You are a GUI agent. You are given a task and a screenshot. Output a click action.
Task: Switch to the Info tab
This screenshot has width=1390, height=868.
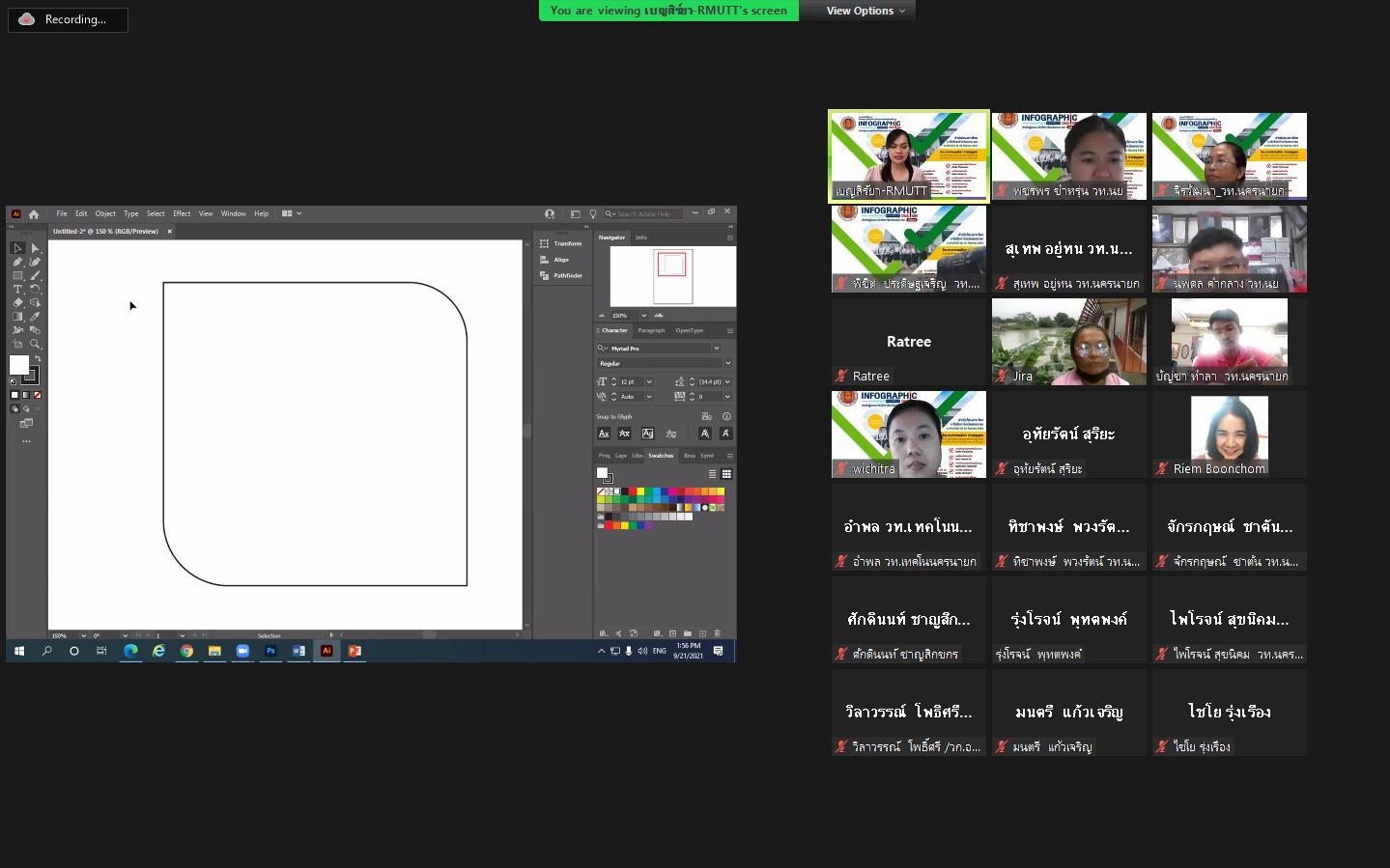pyautogui.click(x=641, y=238)
